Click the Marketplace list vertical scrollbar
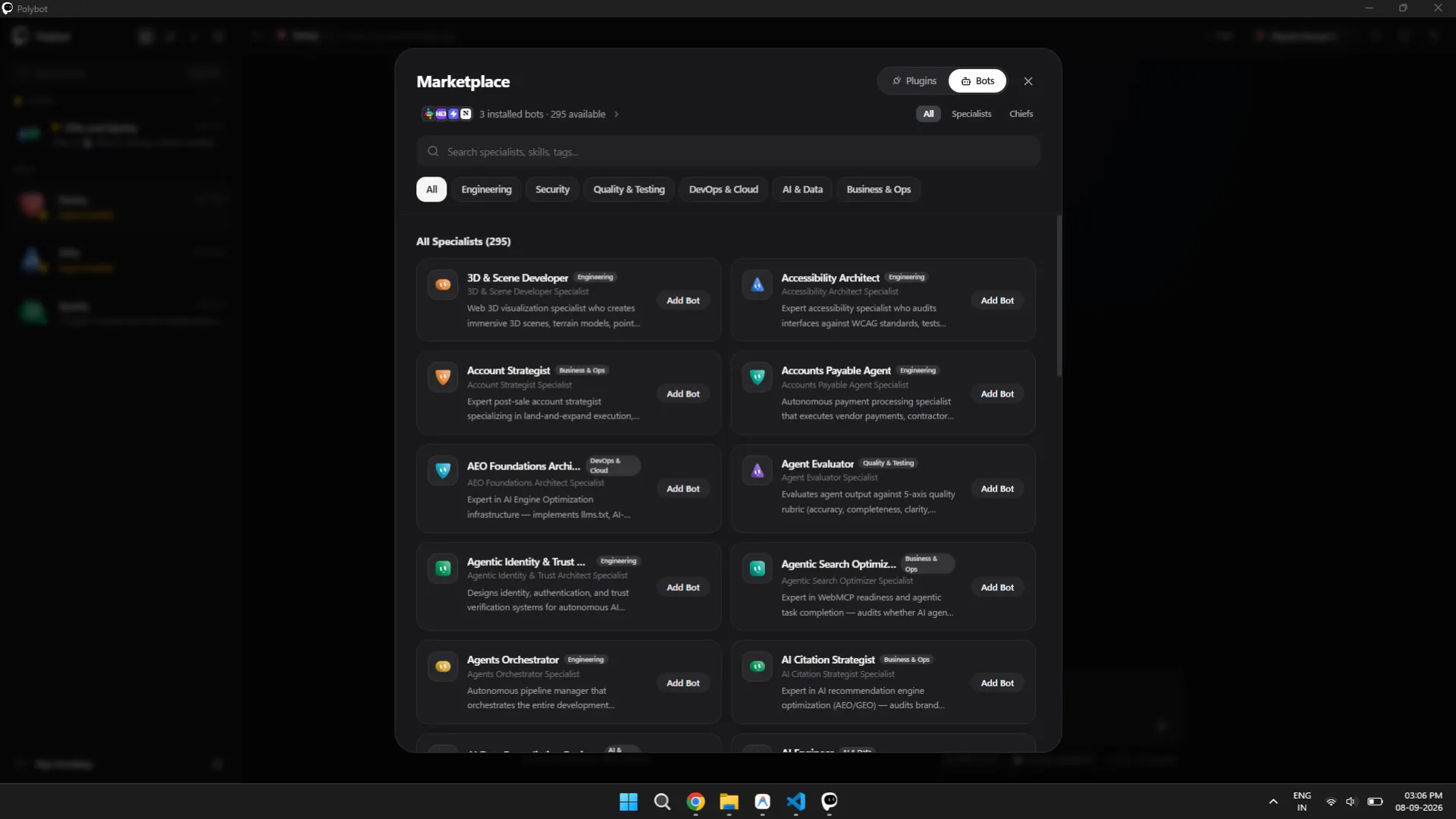The image size is (1456, 819). [x=1059, y=296]
